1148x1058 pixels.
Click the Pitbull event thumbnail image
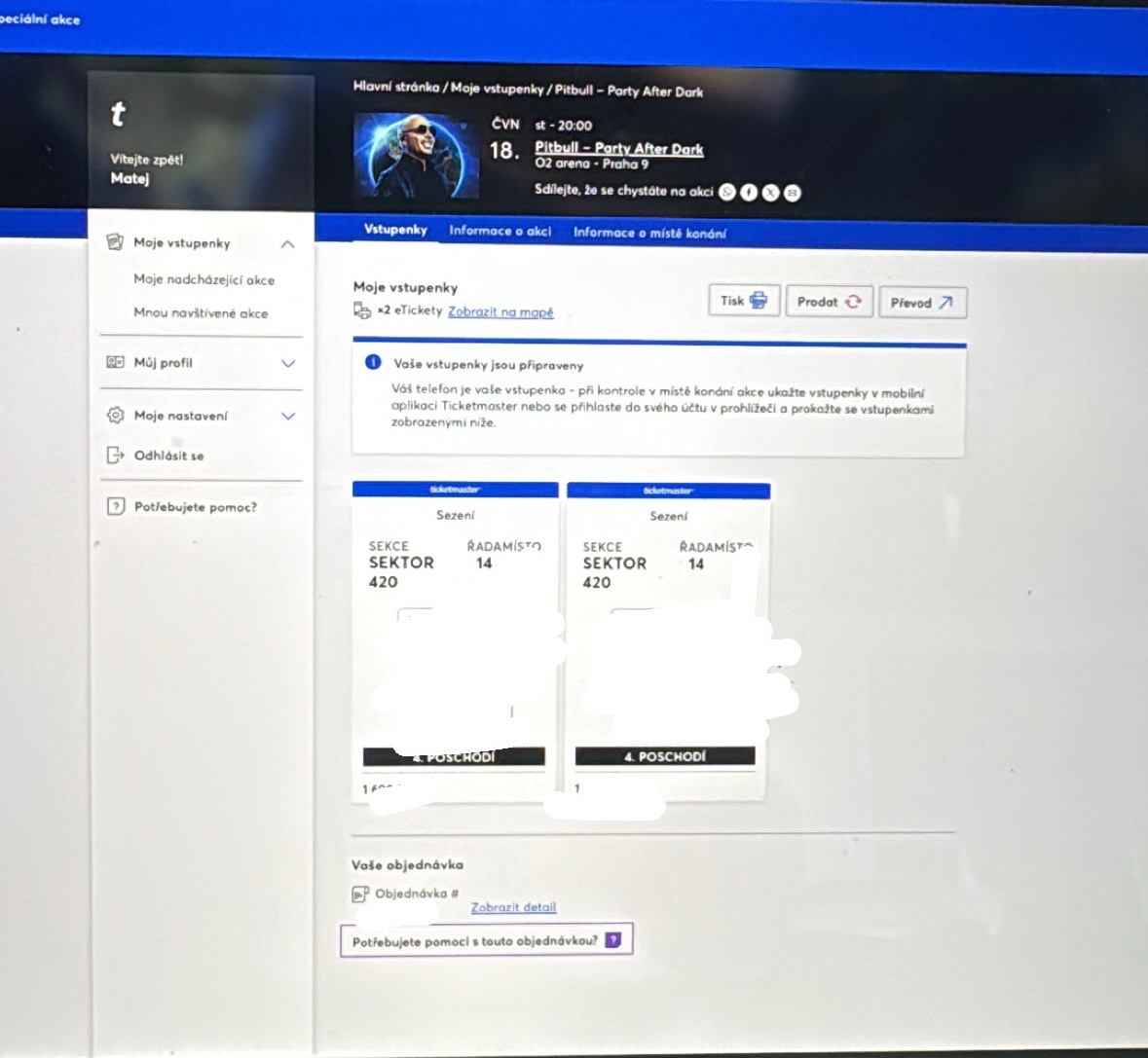click(416, 155)
